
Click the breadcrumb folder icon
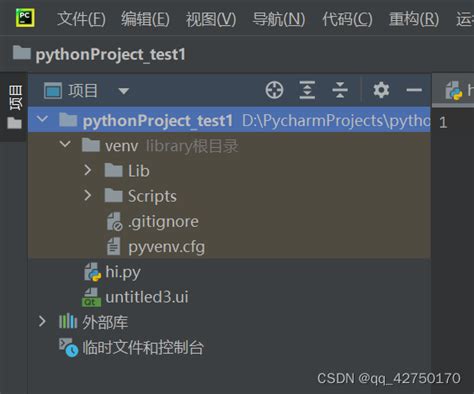click(x=22, y=53)
